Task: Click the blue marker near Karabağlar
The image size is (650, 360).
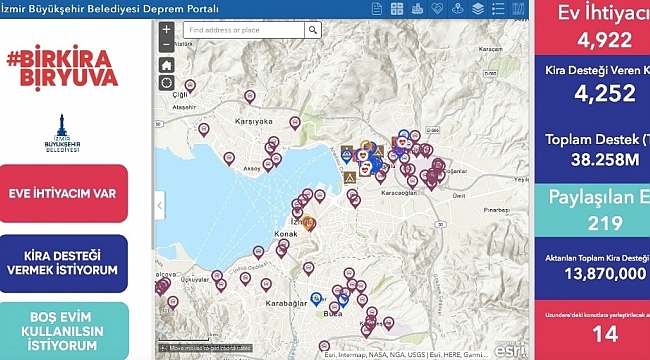Action: click(x=316, y=299)
